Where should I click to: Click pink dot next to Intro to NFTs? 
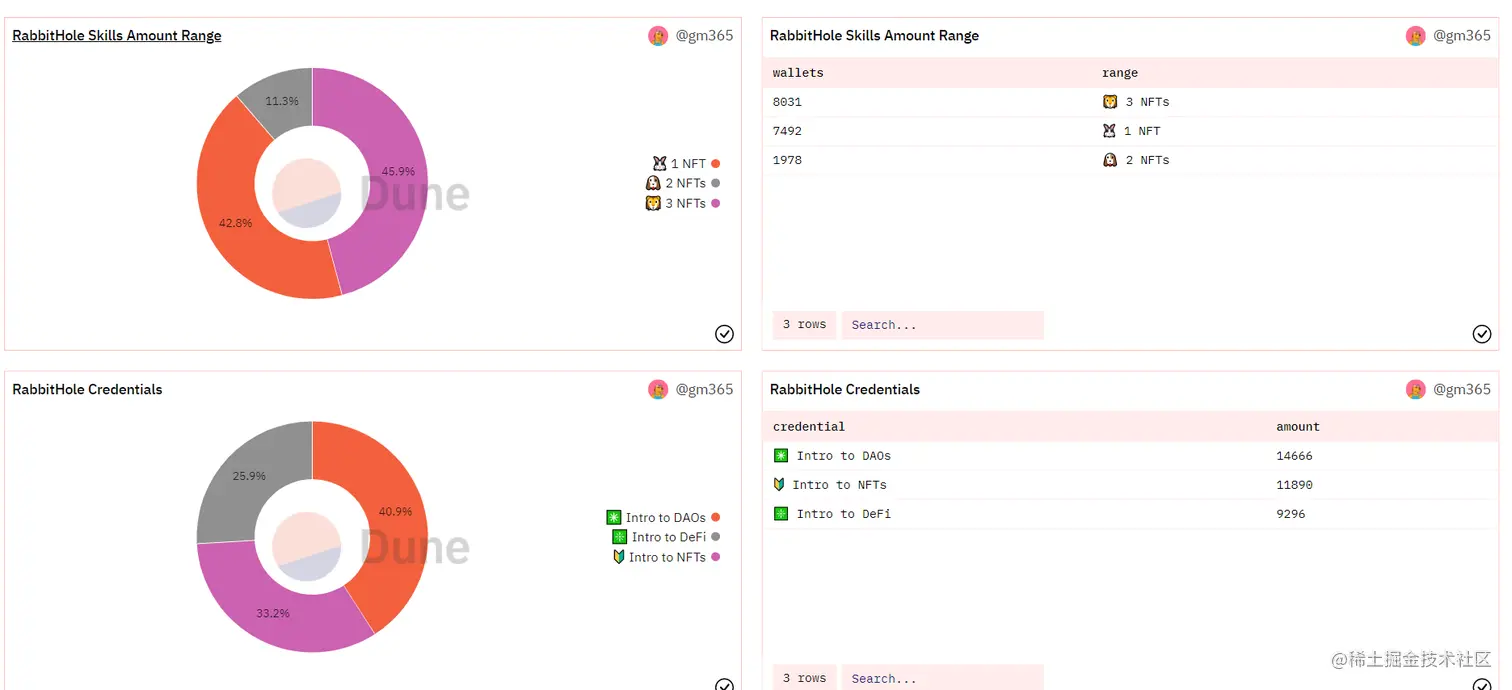click(x=715, y=557)
